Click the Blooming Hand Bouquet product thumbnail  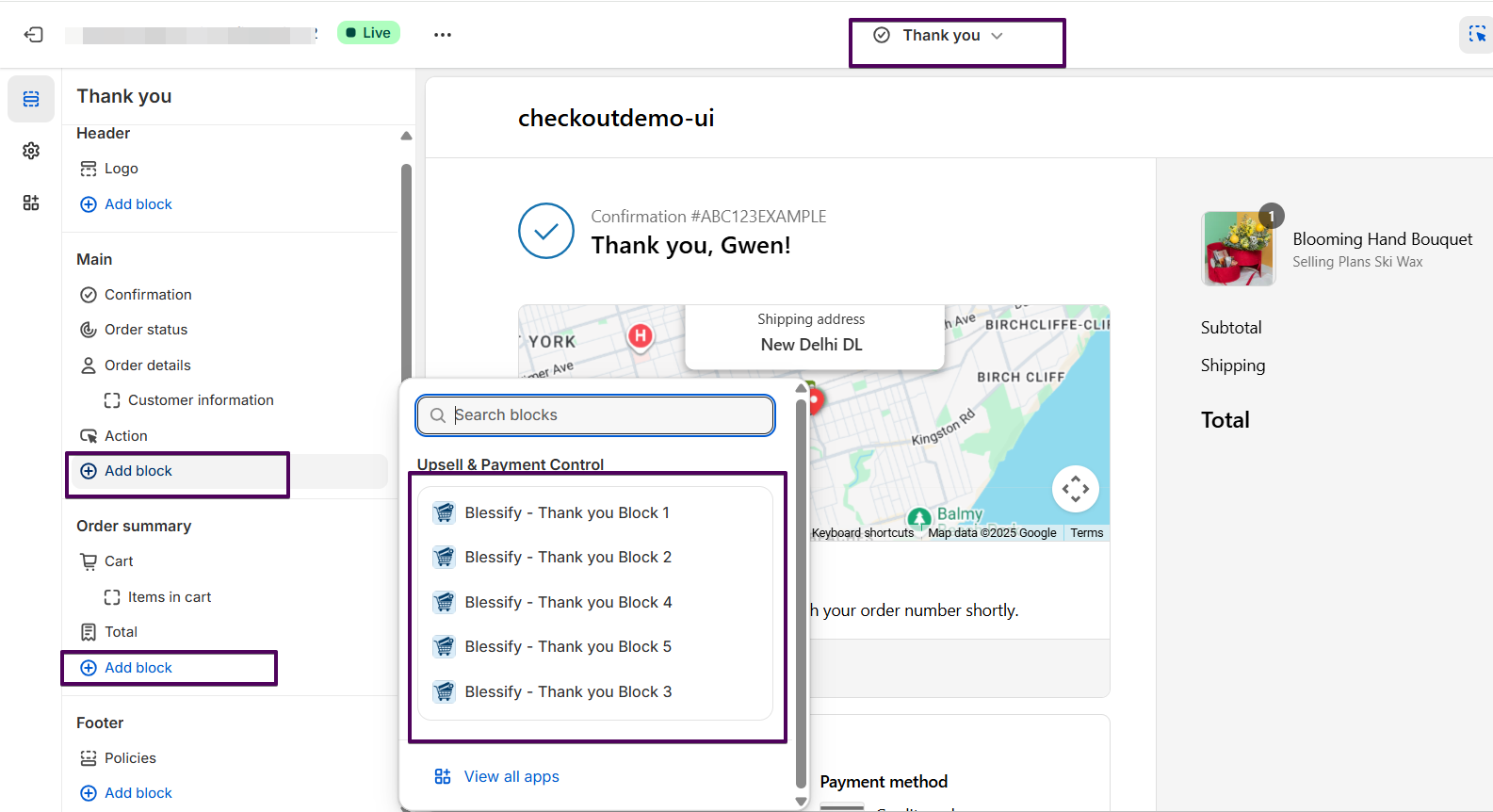(1238, 249)
